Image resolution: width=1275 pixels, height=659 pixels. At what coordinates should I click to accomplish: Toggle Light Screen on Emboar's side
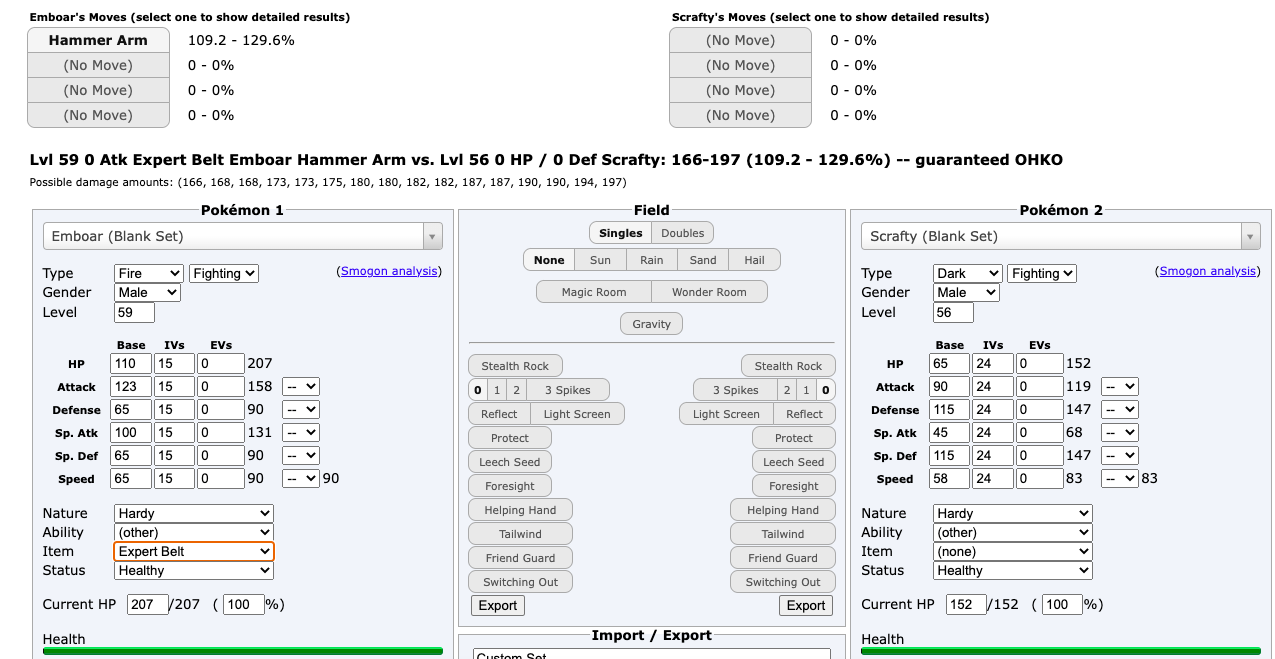(576, 414)
